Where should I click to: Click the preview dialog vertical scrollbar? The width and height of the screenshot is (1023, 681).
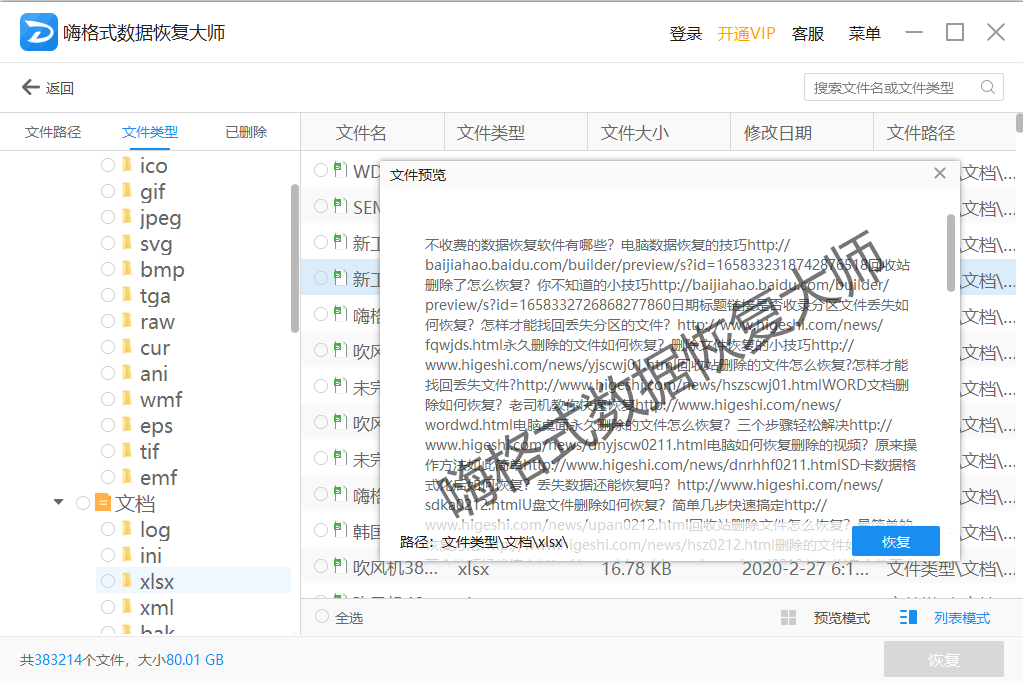951,253
